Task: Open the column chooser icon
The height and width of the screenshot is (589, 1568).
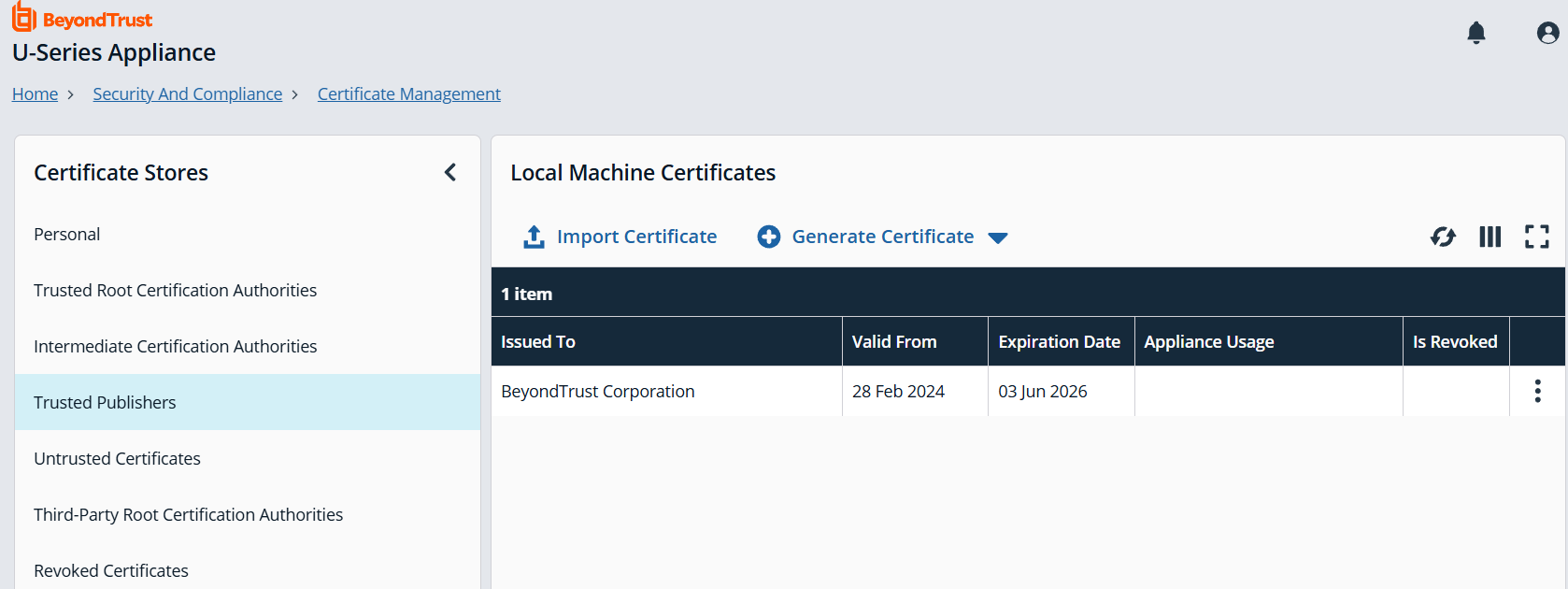Action: (x=1490, y=237)
